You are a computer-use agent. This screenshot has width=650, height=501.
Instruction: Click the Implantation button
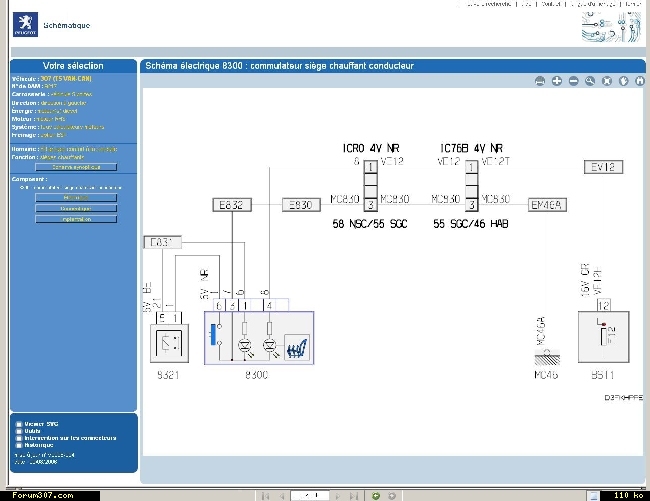click(x=76, y=219)
